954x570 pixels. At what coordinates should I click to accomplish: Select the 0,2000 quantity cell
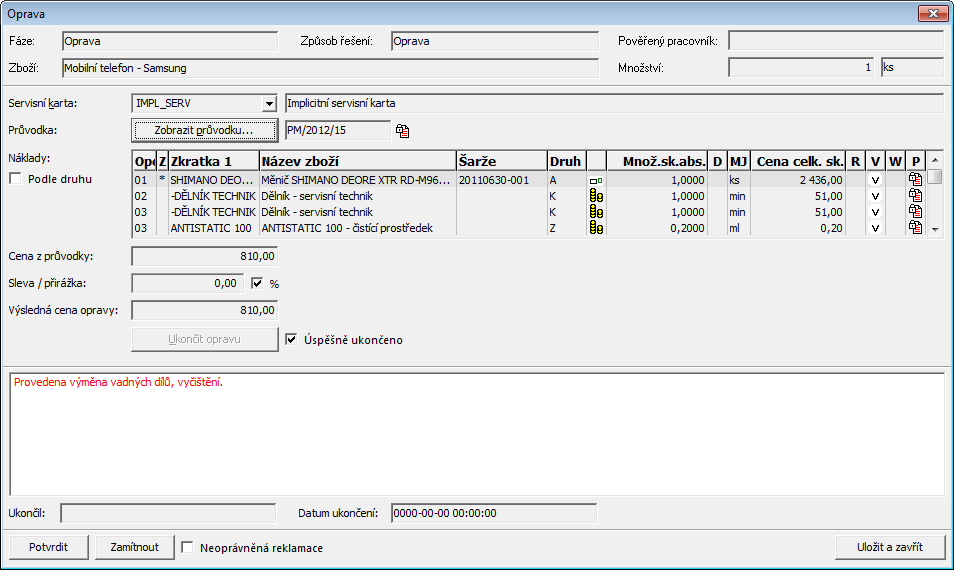pos(657,228)
